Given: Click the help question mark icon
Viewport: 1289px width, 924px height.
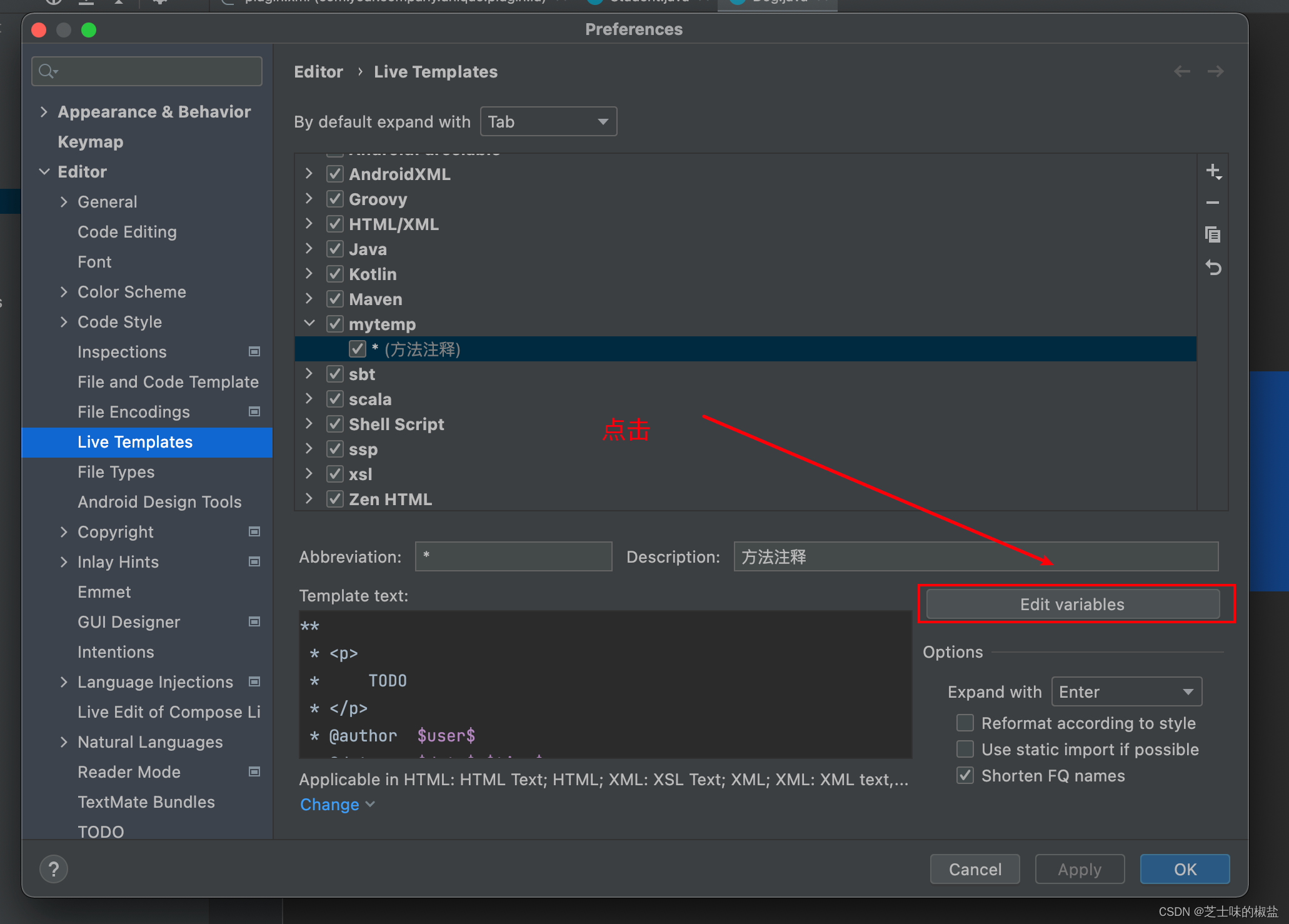Looking at the screenshot, I should 54,869.
